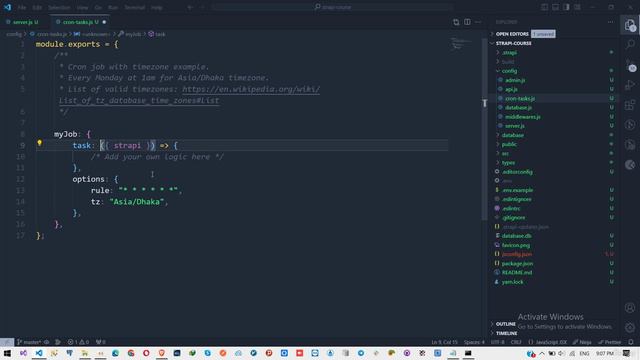640x360 pixels.
Task: Click the Windows Start button
Action: pyautogui.click(x=7, y=353)
